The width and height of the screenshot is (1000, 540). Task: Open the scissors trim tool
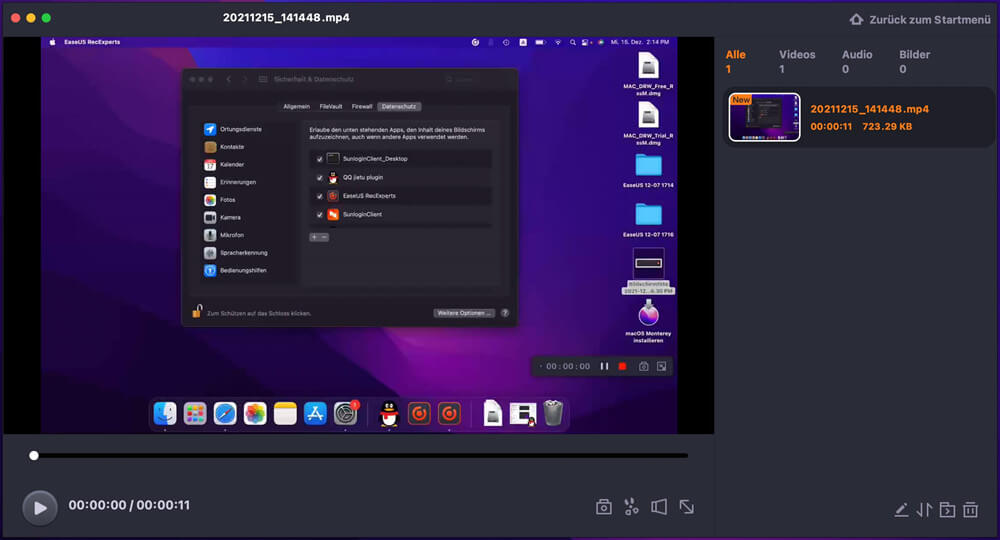tap(631, 507)
